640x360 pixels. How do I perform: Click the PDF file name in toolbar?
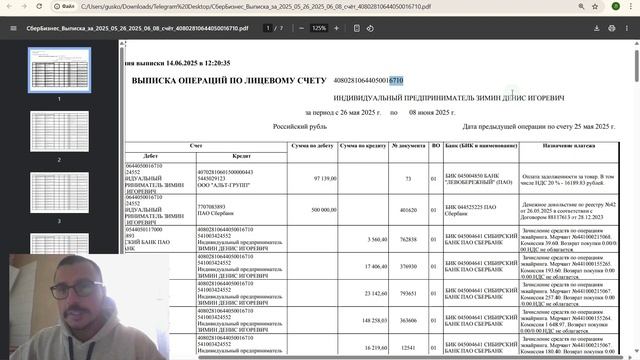(137, 28)
